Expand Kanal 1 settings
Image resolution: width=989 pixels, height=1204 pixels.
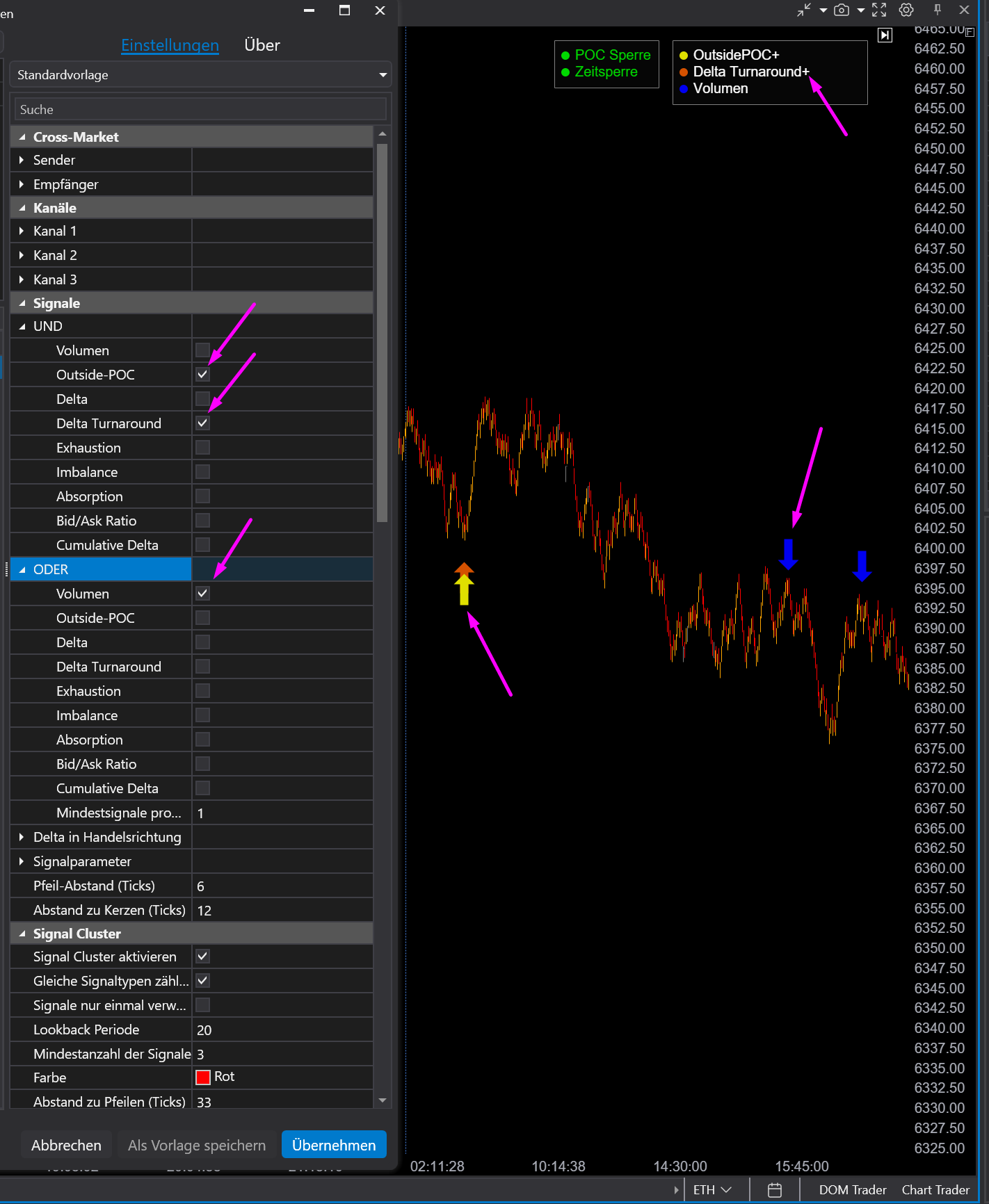[22, 231]
